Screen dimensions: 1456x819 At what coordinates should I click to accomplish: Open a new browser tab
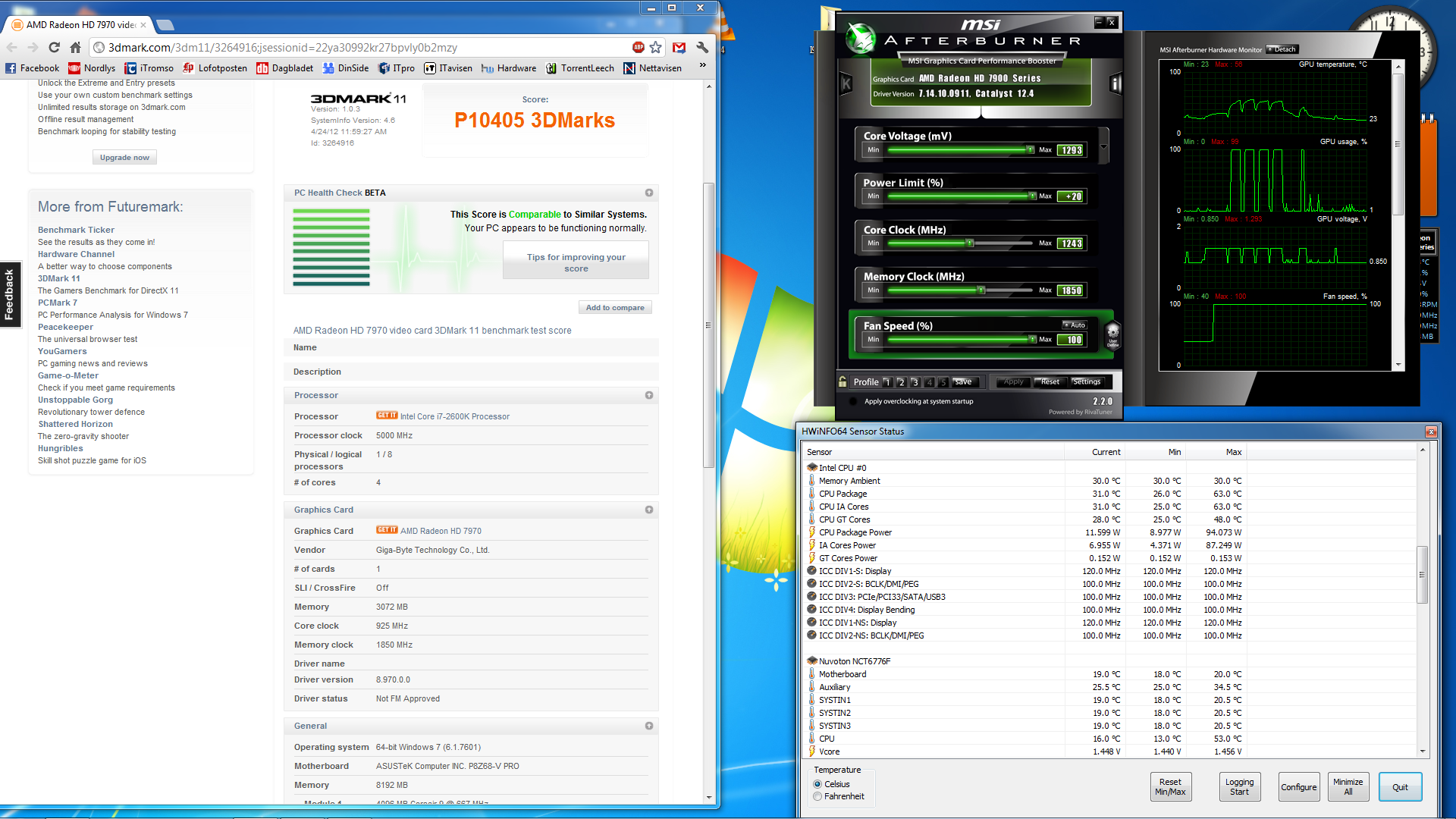point(165,25)
